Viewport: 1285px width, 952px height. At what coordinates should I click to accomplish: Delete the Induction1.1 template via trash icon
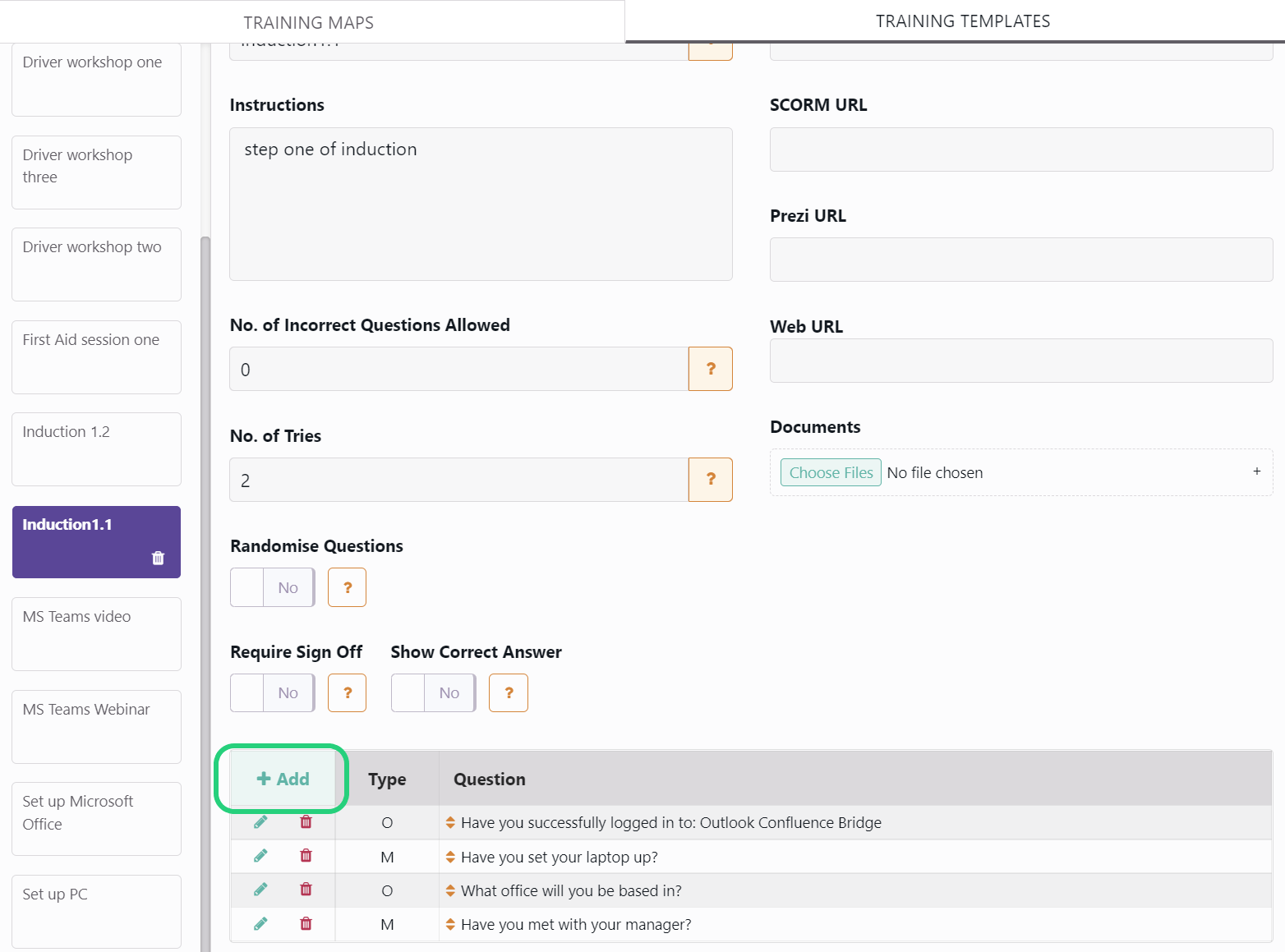tap(159, 559)
